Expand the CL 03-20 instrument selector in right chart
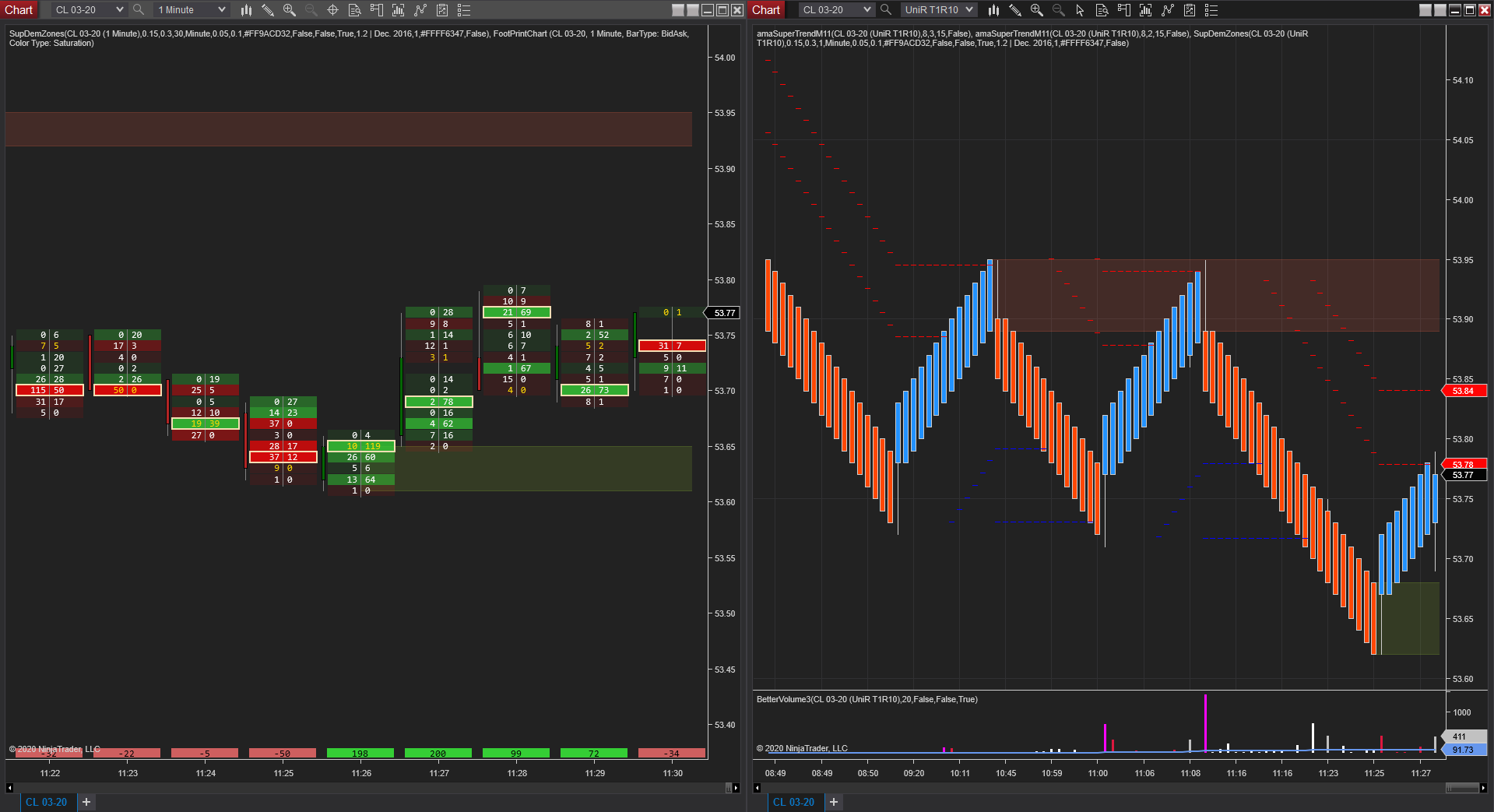1494x812 pixels. [836, 10]
